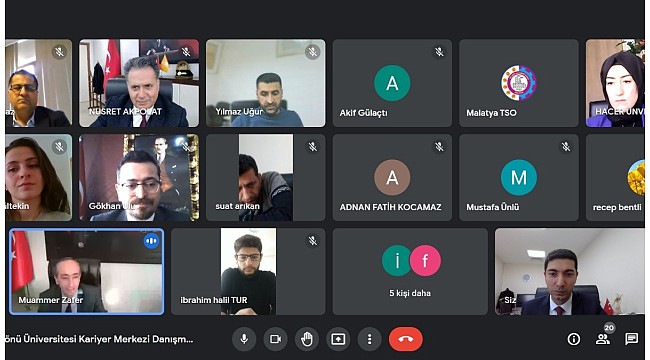Viewport: 650px width, 360px height.
Task: Select the ADNAN FATİH KOCAMAZ tile
Action: pos(392,178)
